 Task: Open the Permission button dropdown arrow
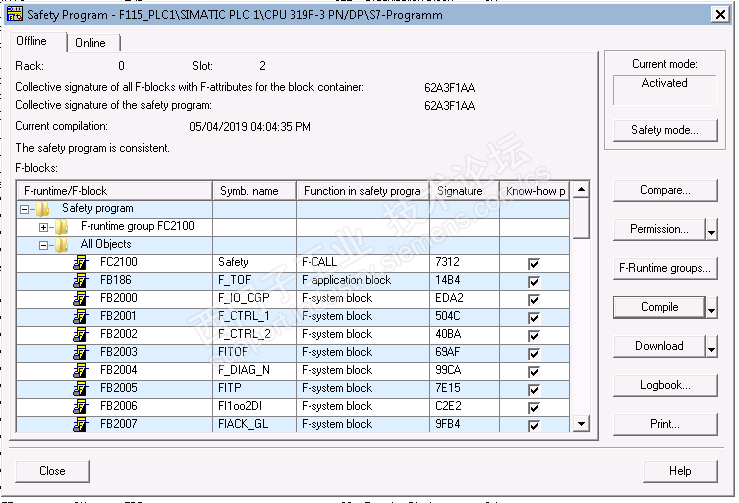711,230
